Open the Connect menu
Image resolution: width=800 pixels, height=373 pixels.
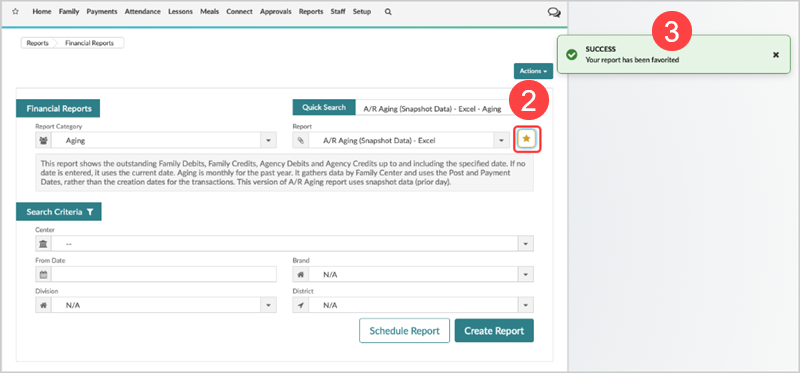coord(239,11)
